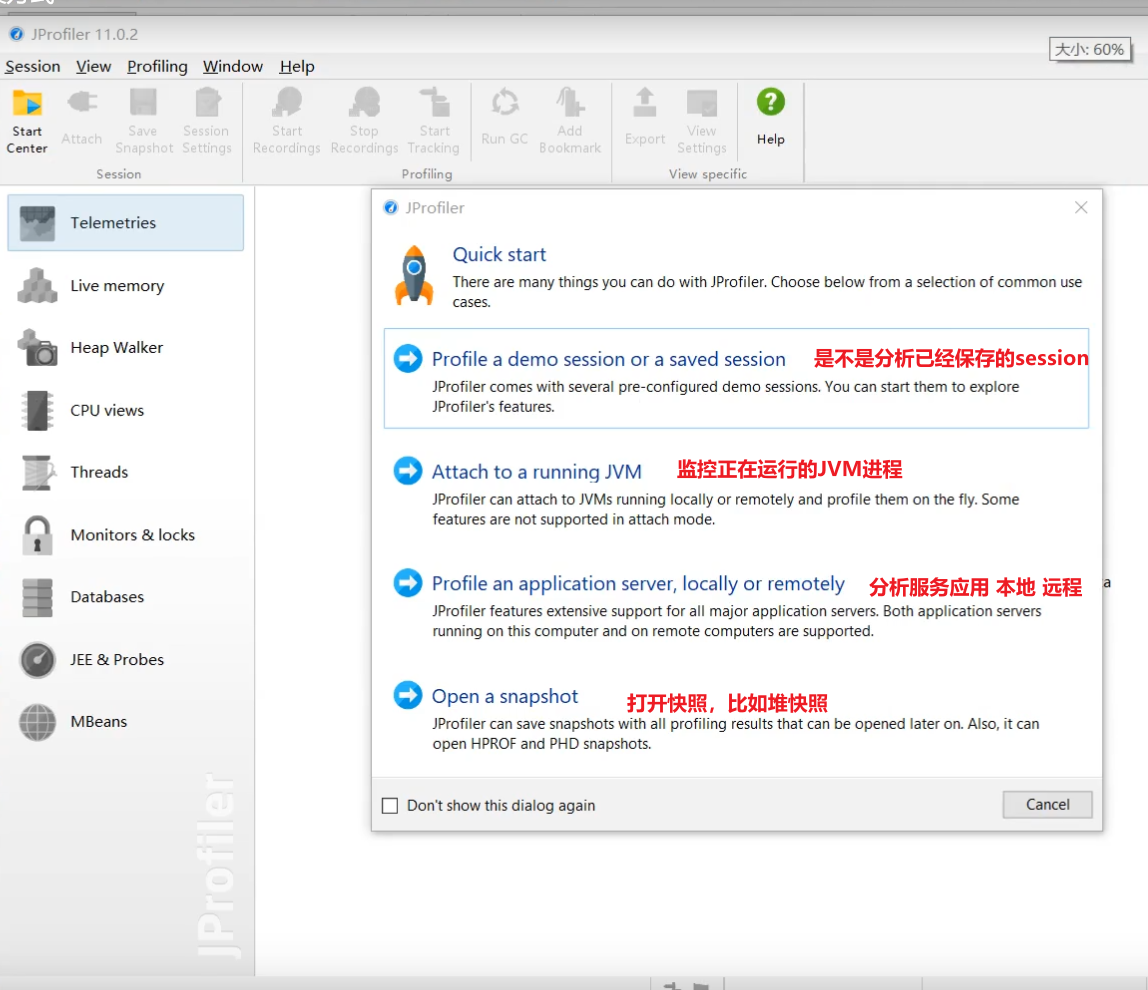Click the Quick start heading

[499, 254]
